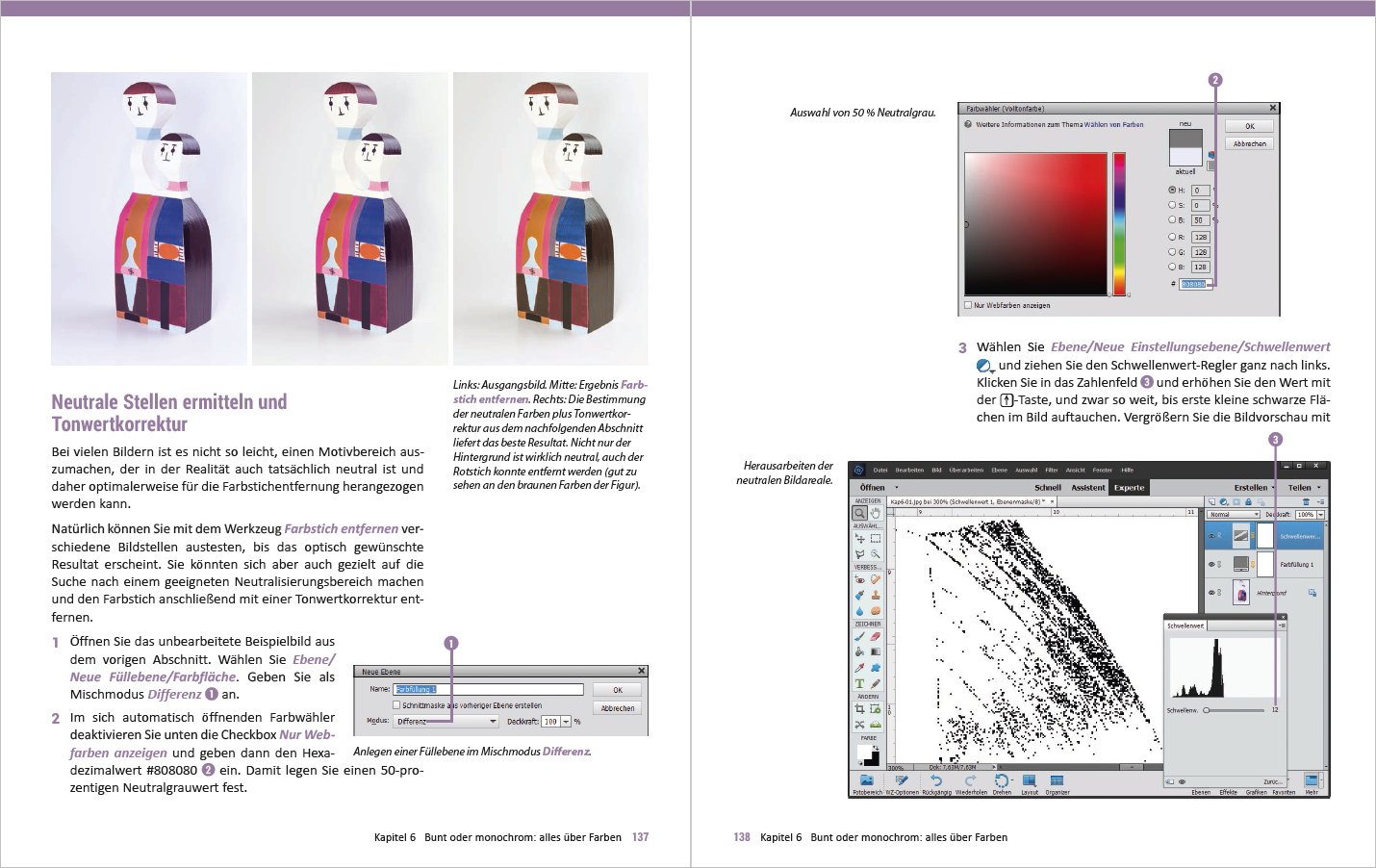
Task: Expand the Teilen menu
Action: (1305, 488)
